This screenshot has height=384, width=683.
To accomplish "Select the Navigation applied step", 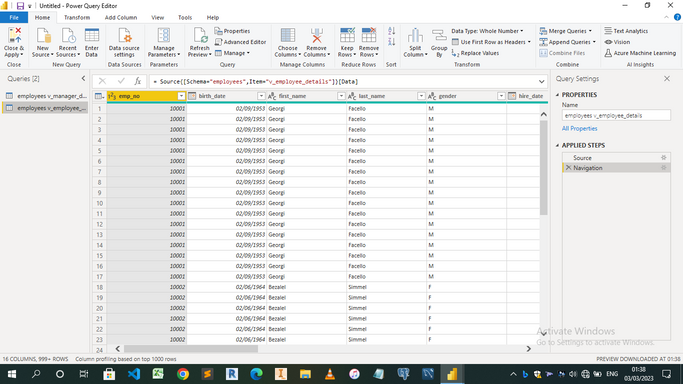I will pyautogui.click(x=616, y=168).
